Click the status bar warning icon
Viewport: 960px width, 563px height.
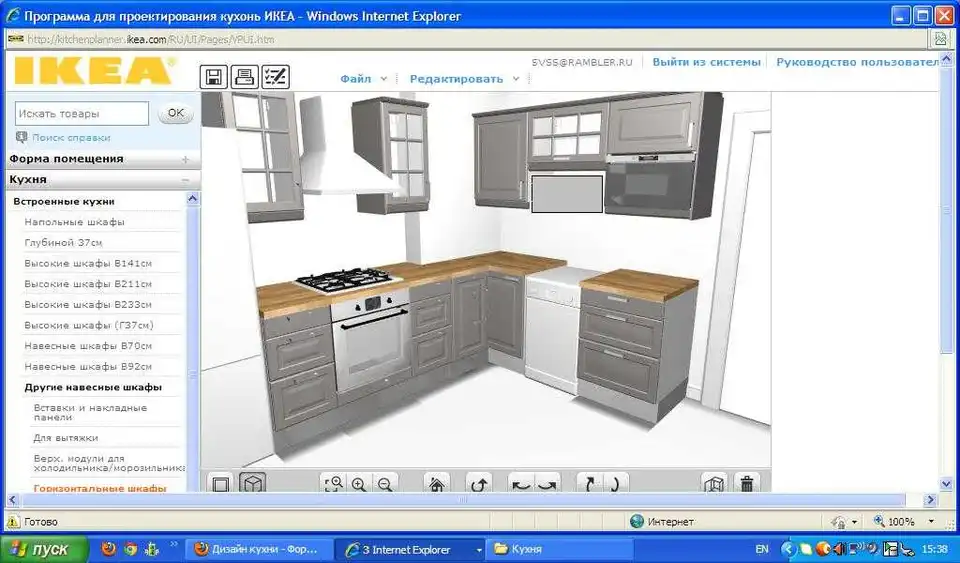pyautogui.click(x=13, y=521)
